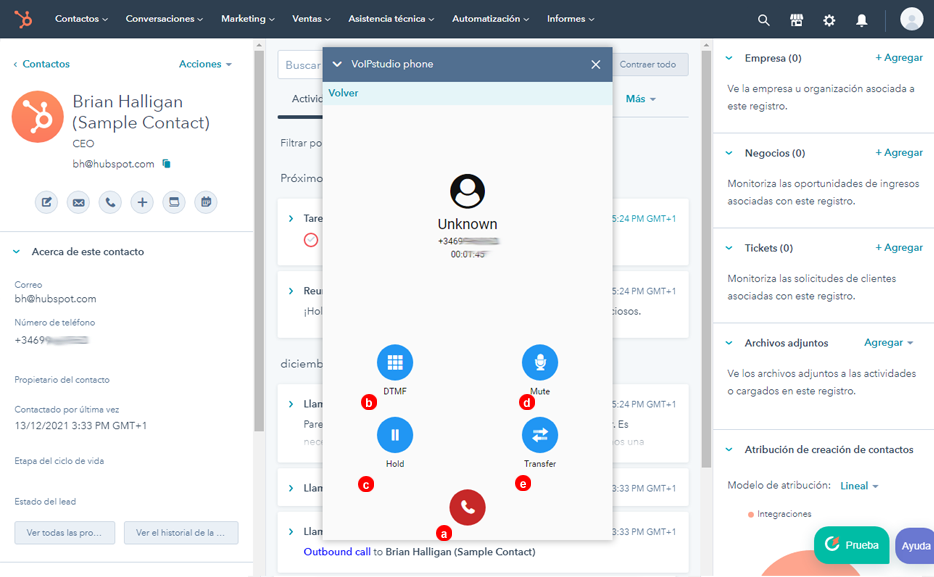Collapse the Empresa (0) section
This screenshot has height=577, width=934.
(728, 58)
